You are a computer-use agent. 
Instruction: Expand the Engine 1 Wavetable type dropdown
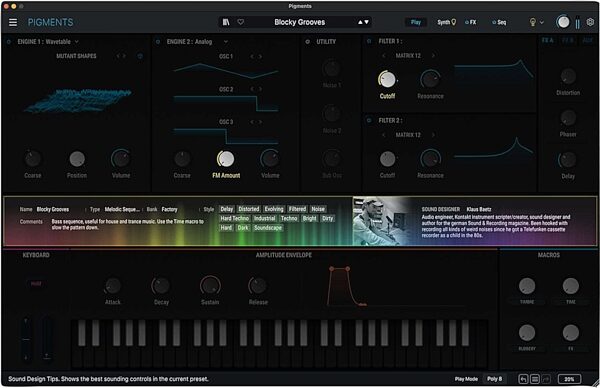click(77, 42)
